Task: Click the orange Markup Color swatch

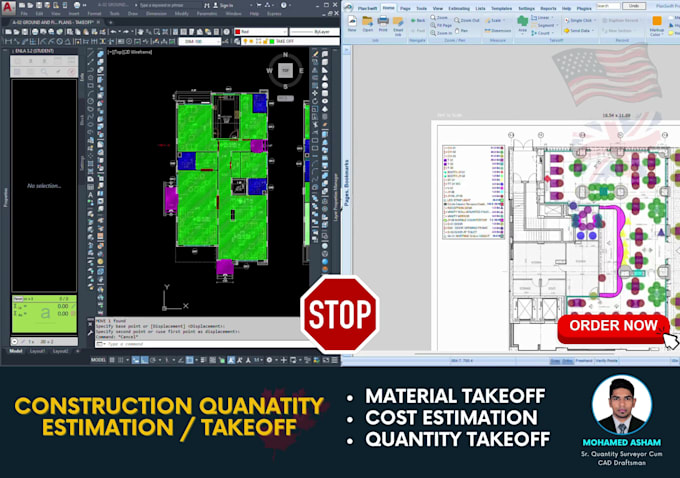Action: pos(657,21)
